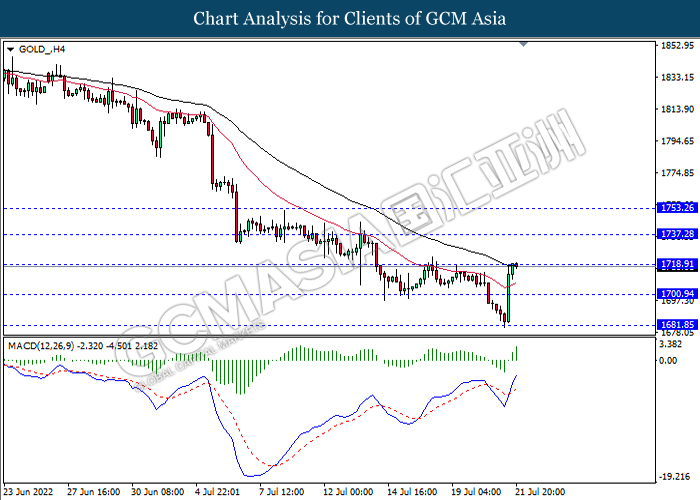Click the 0.00 MACD scale value
The width and height of the screenshot is (700, 500).
[668, 361]
